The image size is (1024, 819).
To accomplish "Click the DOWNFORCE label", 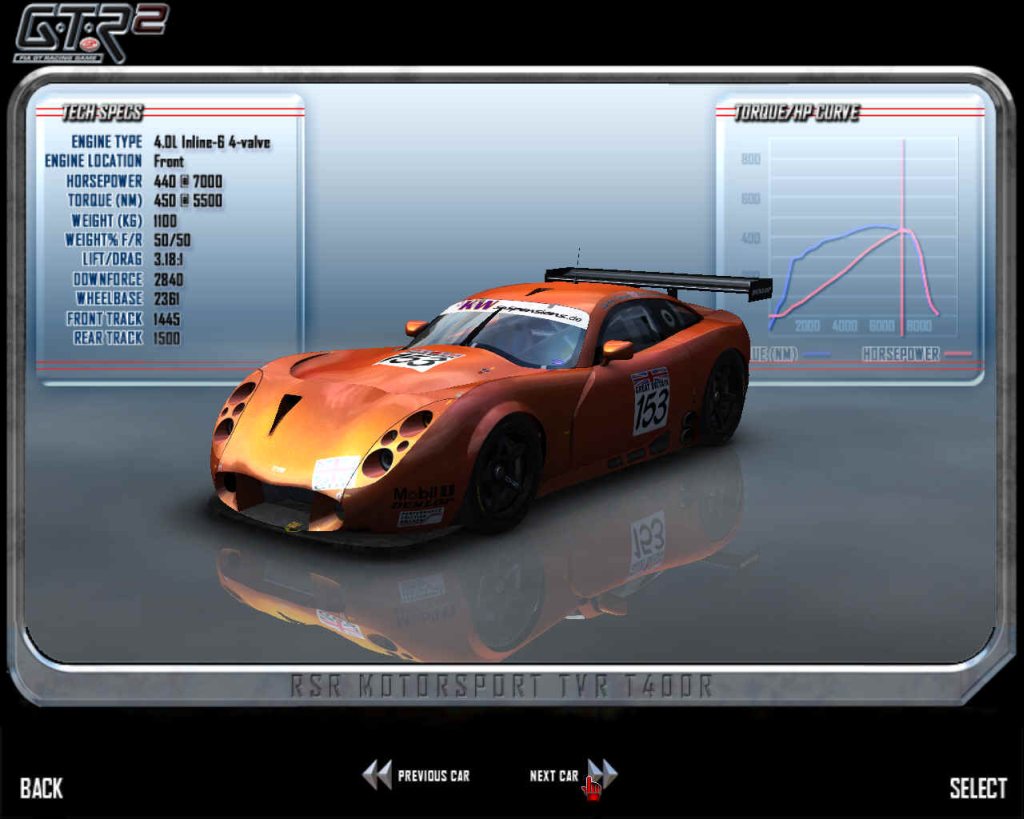I will click(x=107, y=280).
